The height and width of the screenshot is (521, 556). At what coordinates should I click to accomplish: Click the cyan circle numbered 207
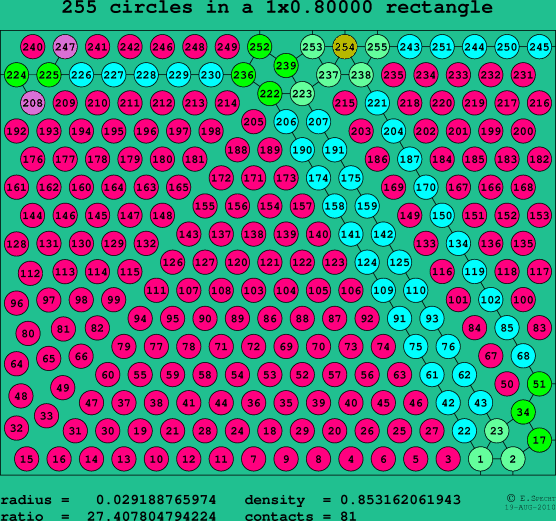click(x=318, y=122)
